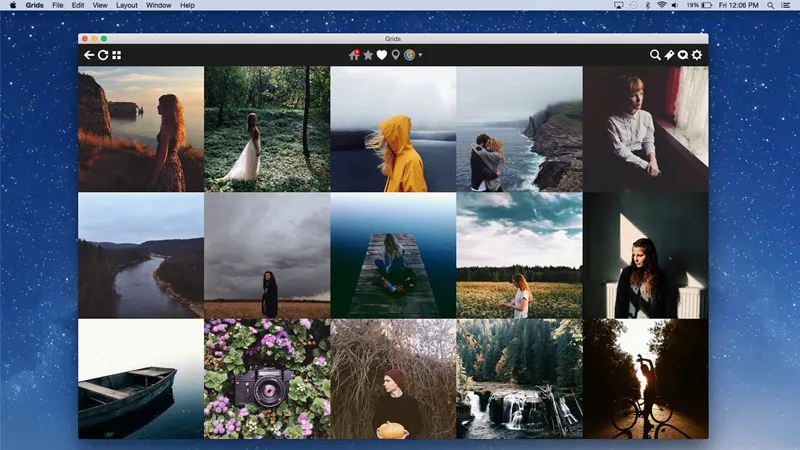800x450 pixels.
Task: Open photo of woman in yellow field
Action: point(519,256)
